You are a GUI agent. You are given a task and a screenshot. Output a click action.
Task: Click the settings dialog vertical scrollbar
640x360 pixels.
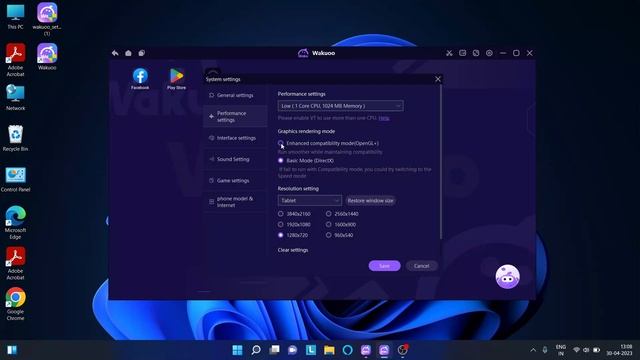[x=441, y=162]
